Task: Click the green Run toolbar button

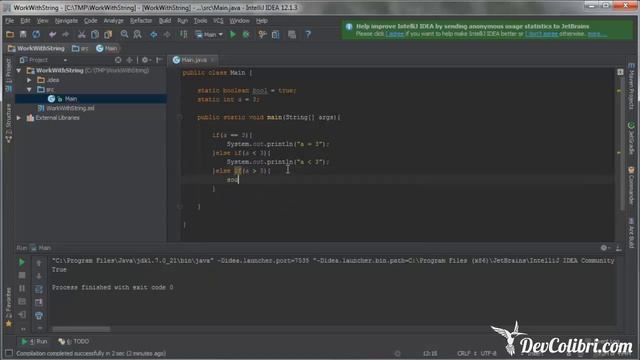Action: coord(233,35)
